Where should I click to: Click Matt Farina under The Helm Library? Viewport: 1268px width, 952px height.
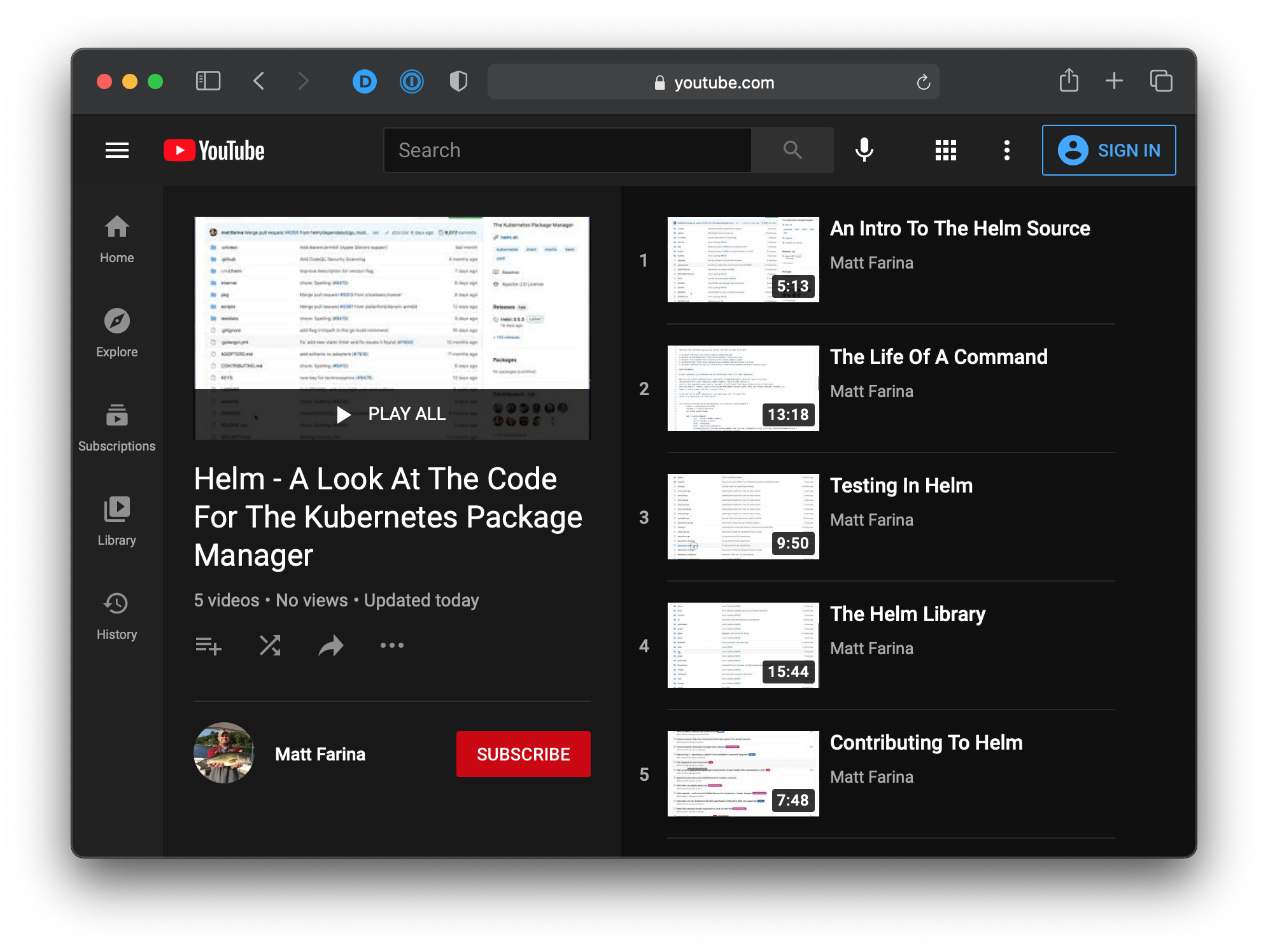click(x=871, y=648)
